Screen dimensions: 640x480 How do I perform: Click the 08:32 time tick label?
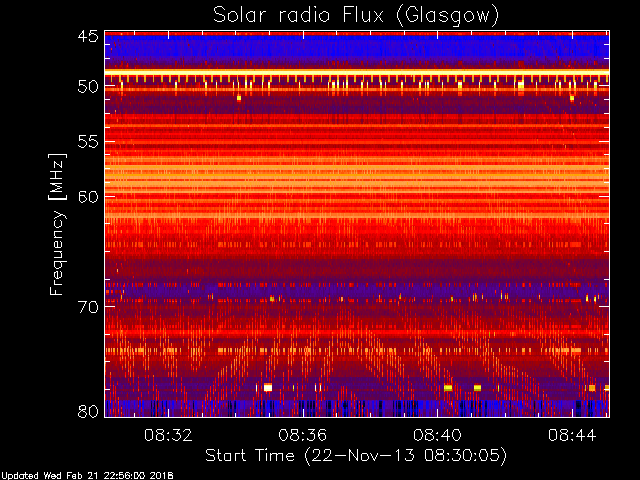point(168,436)
